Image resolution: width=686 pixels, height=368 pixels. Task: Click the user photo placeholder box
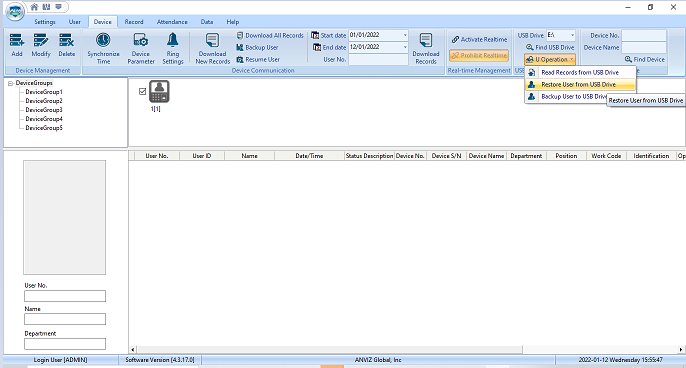click(x=64, y=217)
